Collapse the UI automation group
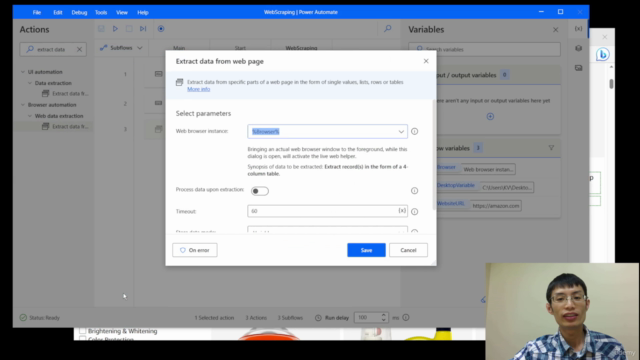Screen dimensions: 640x360 (23, 72)
